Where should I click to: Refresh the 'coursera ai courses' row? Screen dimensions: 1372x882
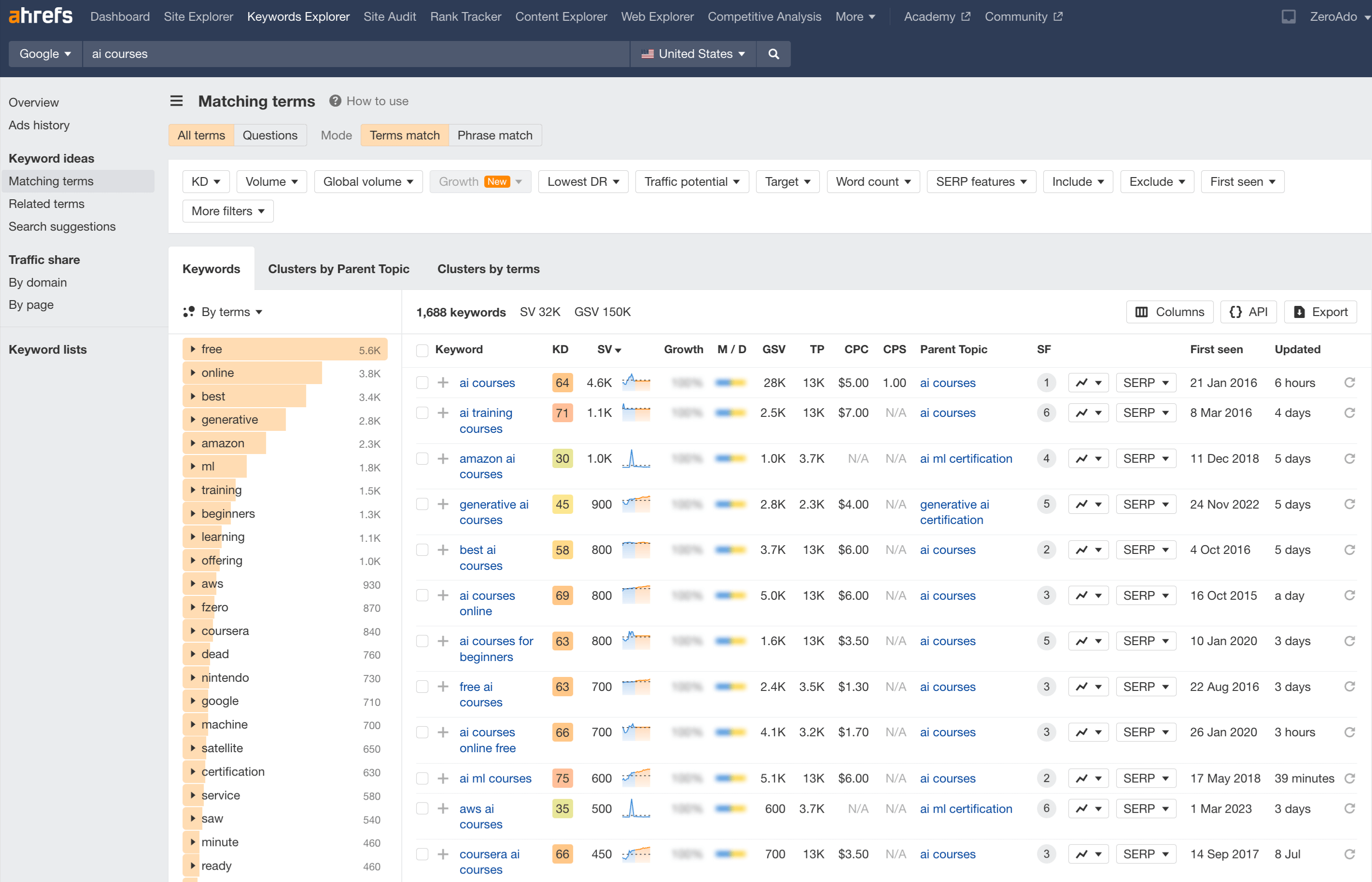pos(1350,854)
